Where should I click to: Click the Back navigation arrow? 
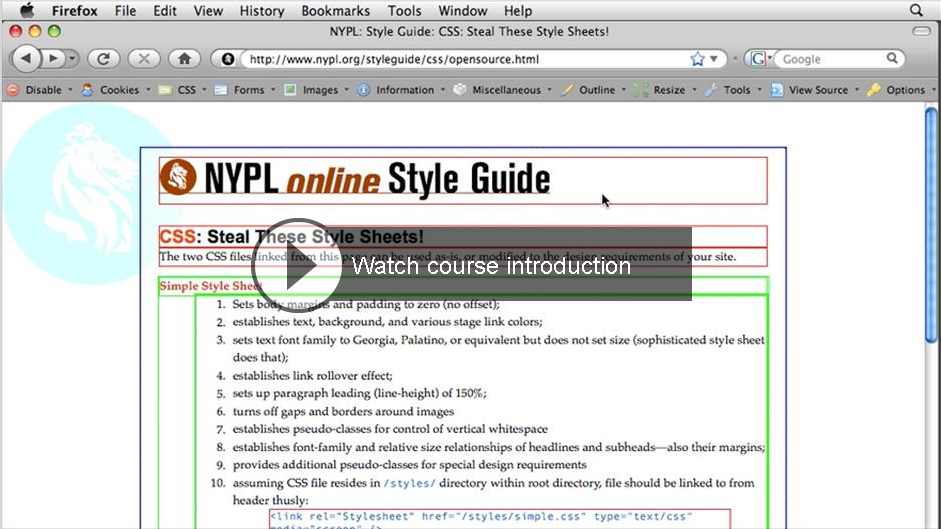click(x=26, y=58)
